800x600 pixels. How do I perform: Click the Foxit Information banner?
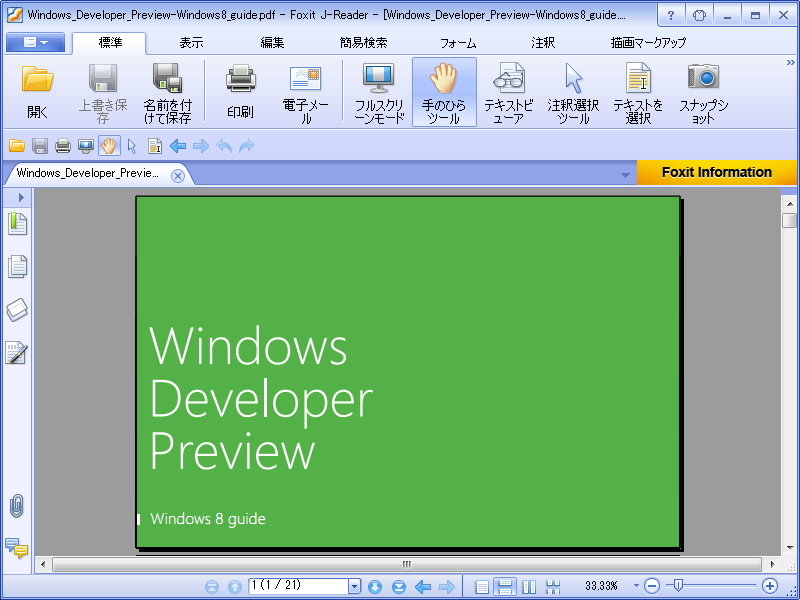716,172
